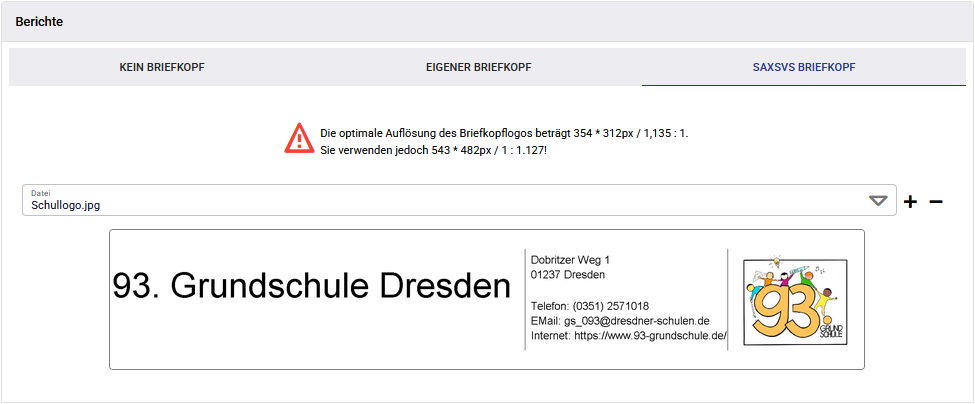Click the small 'Datei' field label
Screen dimensions: 975x404
[x=40, y=192]
